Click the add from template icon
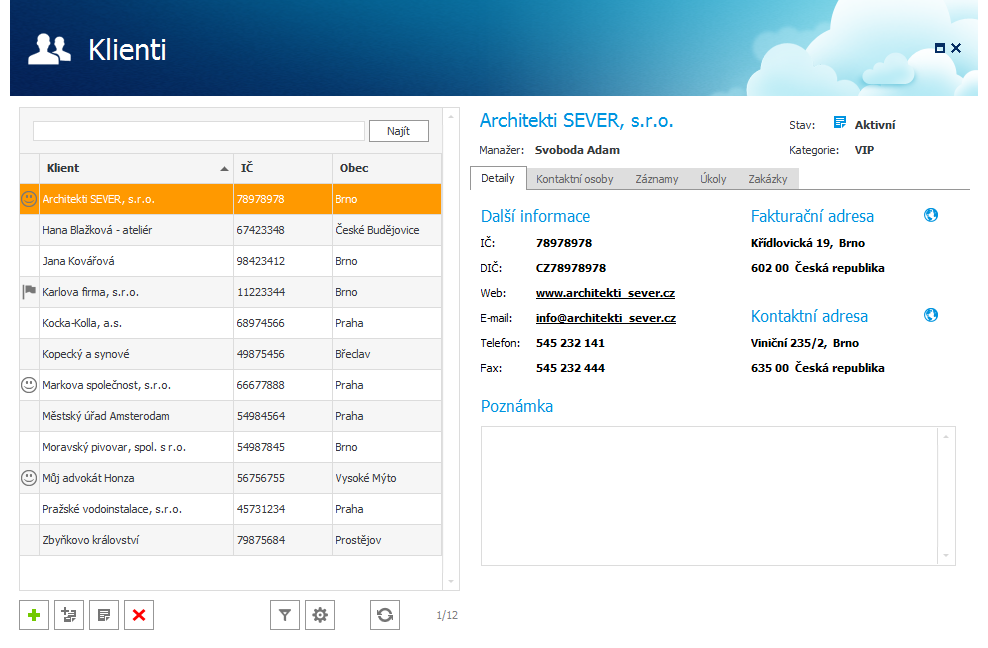Image resolution: width=988 pixels, height=648 pixels. [69, 615]
